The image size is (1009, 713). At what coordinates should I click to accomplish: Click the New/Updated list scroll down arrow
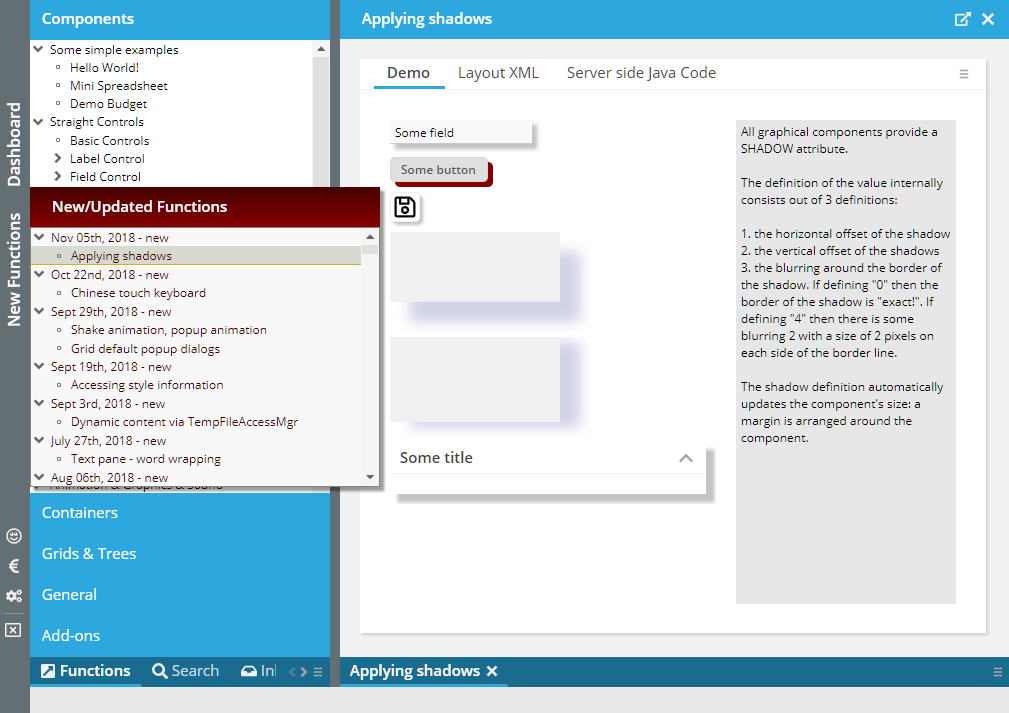370,477
